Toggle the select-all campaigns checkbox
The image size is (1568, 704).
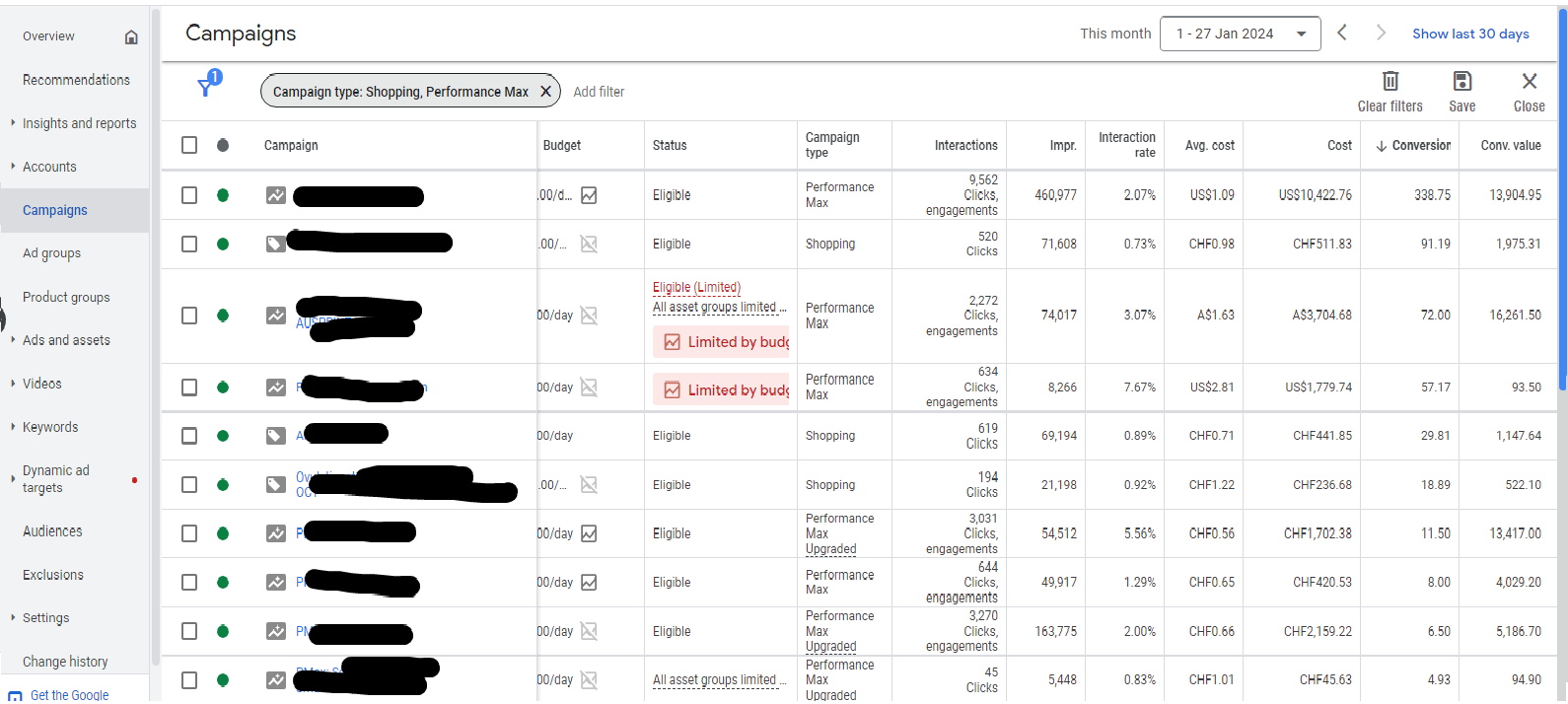[189, 145]
